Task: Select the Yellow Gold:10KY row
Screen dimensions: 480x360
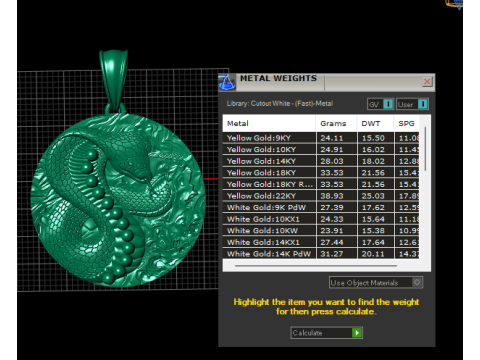Action: 321,150
